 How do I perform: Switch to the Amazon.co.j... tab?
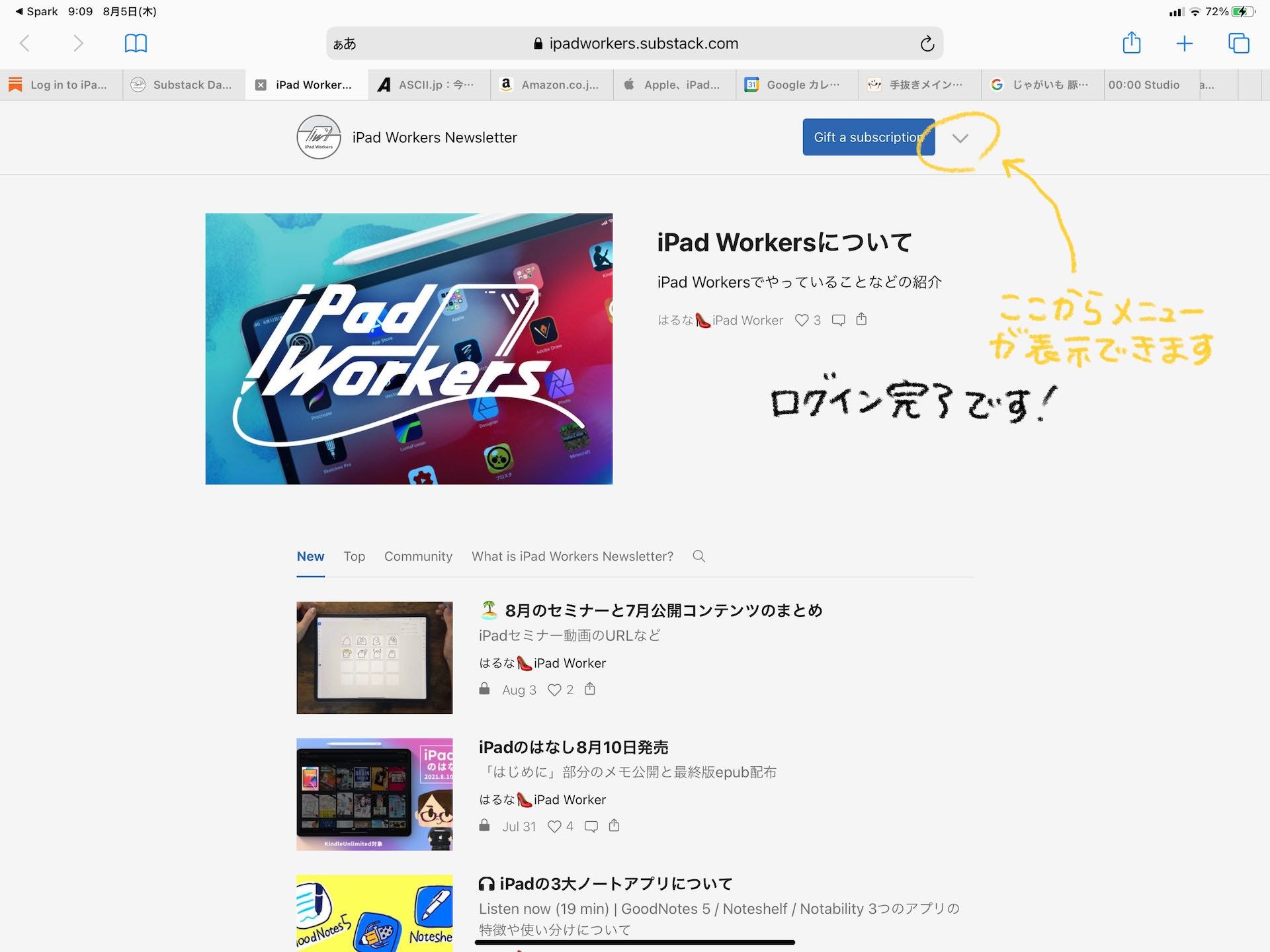552,85
